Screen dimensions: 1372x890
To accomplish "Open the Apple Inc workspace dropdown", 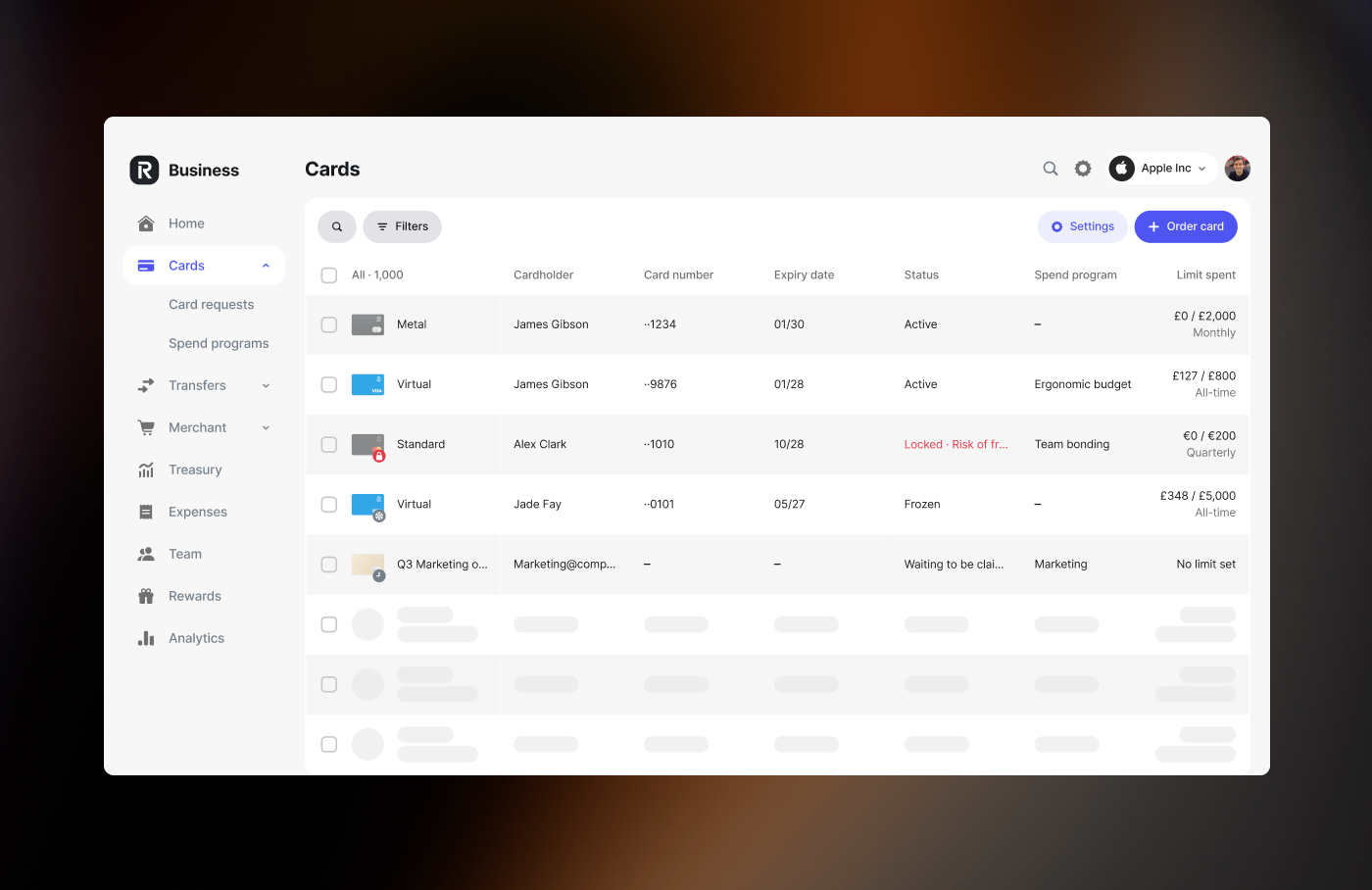I will [1161, 168].
